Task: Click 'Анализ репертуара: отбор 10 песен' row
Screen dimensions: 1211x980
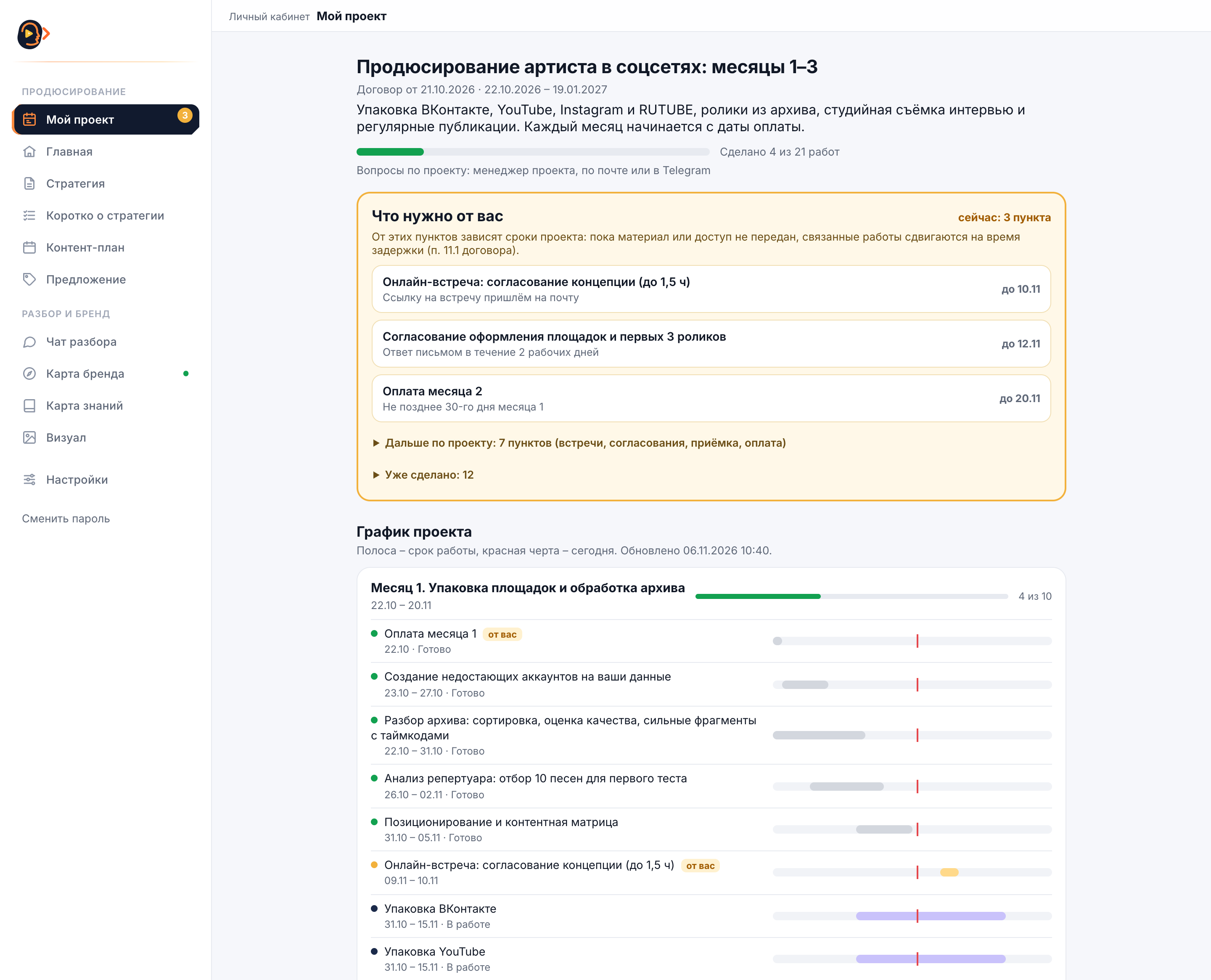Action: (x=711, y=787)
